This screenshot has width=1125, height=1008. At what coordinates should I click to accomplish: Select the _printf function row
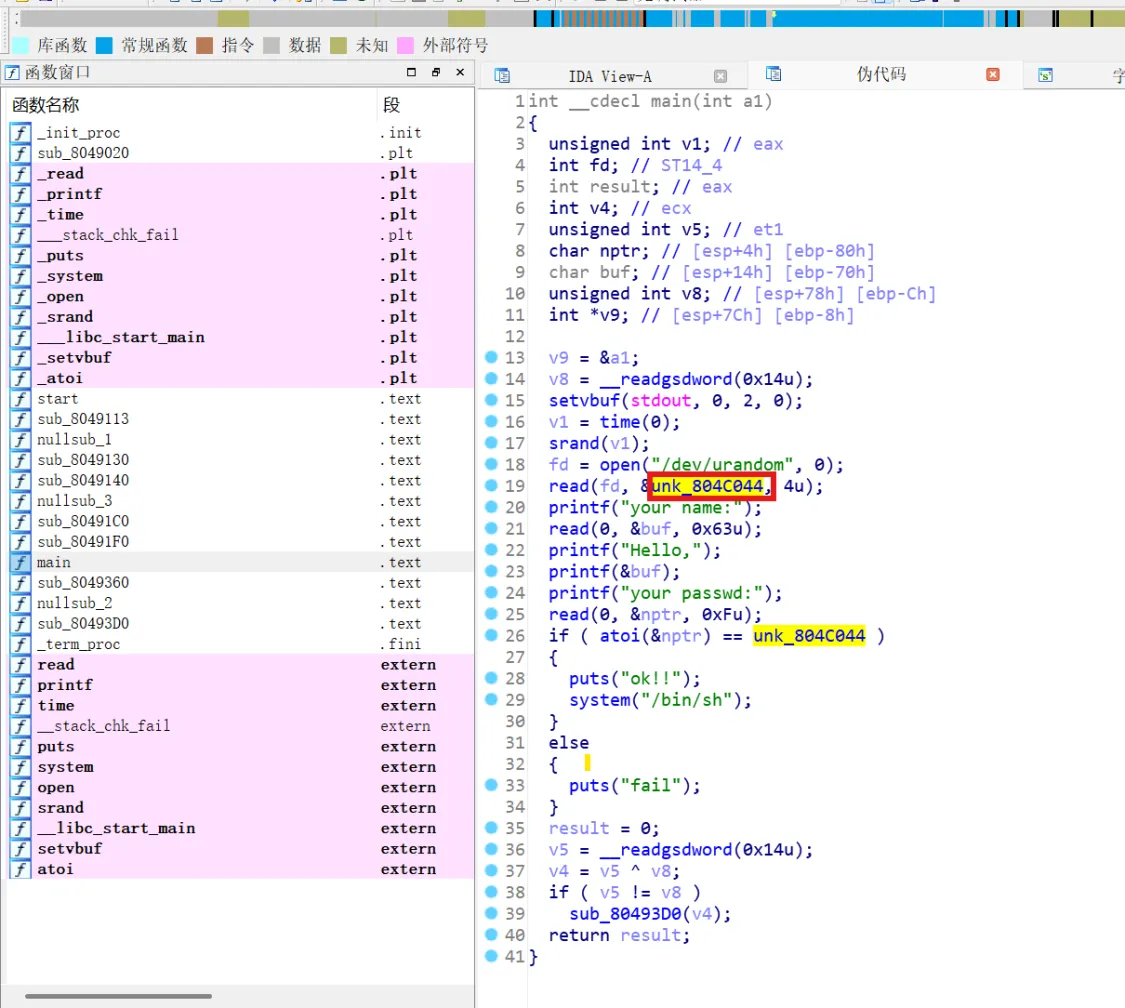240,194
